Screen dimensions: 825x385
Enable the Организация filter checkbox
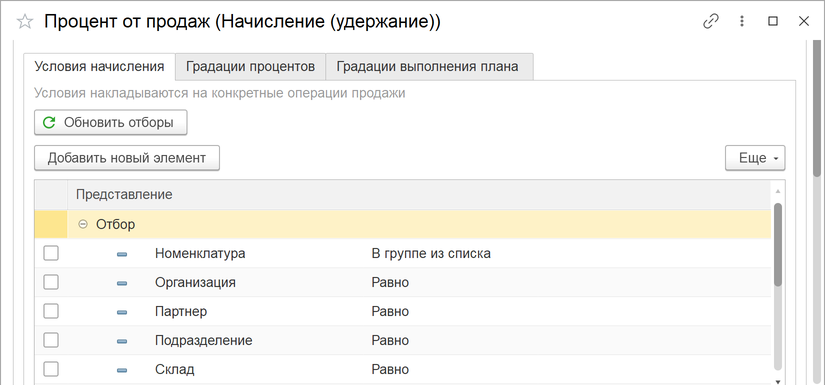pyautogui.click(x=51, y=282)
